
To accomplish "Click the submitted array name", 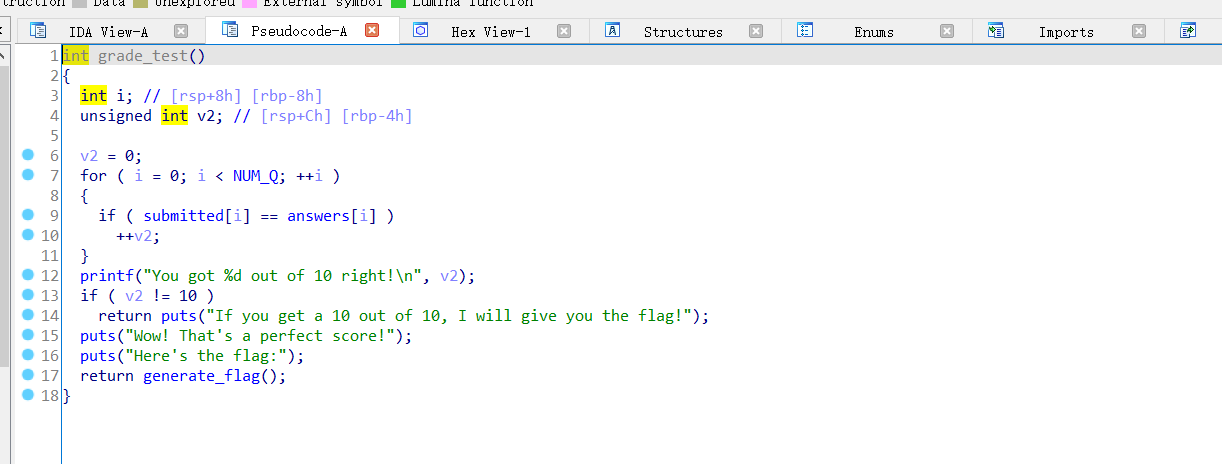I will pos(183,216).
